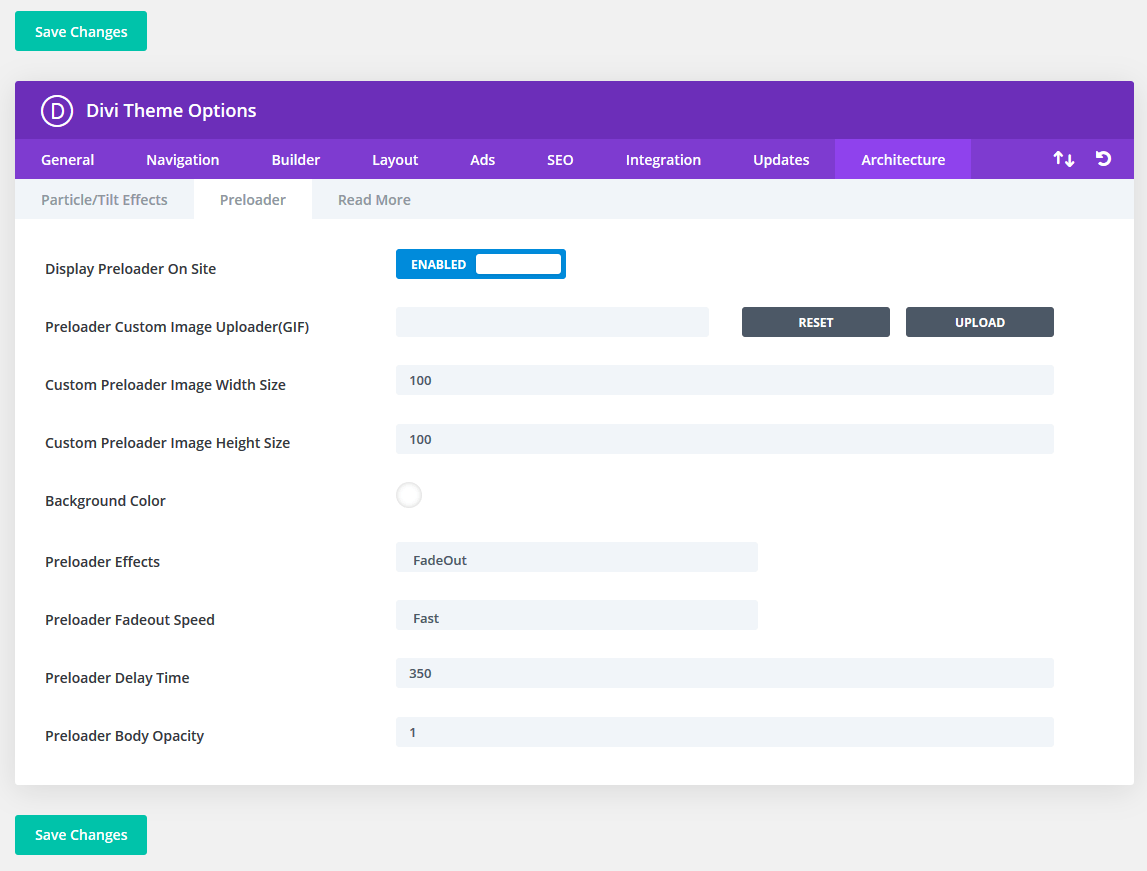
Task: Click the Display Preloader On Site label
Action: 131,268
